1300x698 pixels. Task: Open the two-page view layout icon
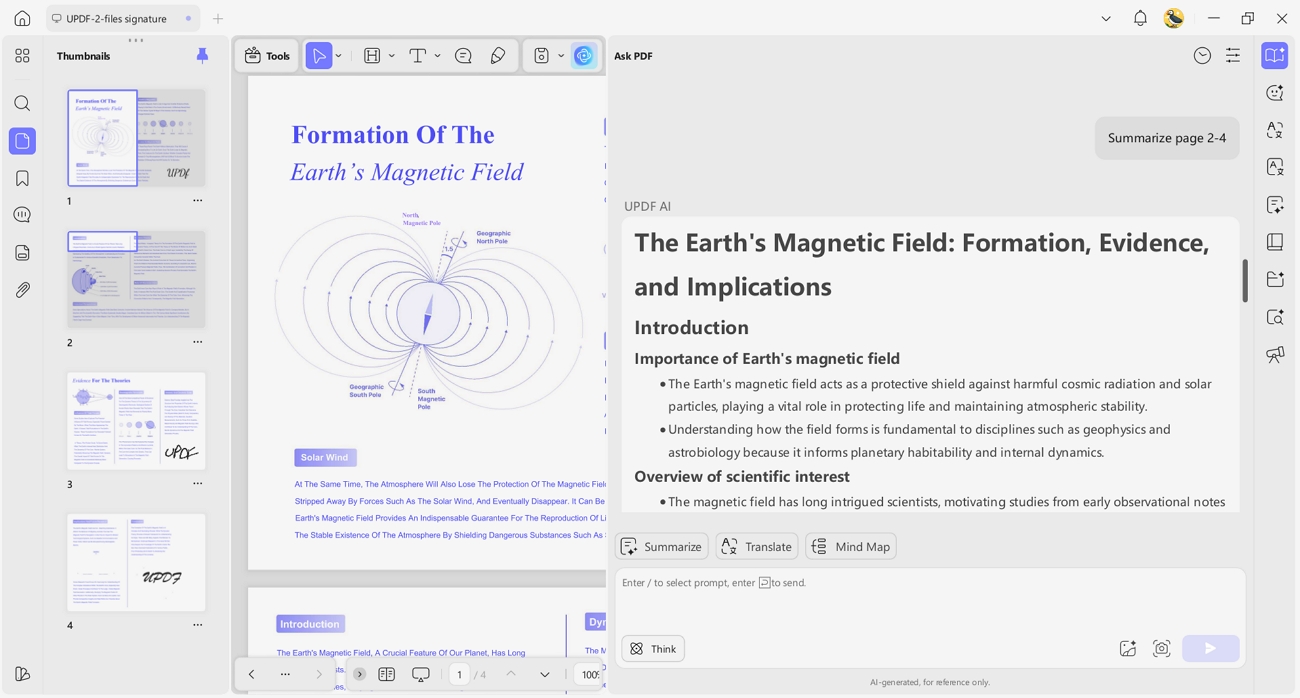coord(387,675)
